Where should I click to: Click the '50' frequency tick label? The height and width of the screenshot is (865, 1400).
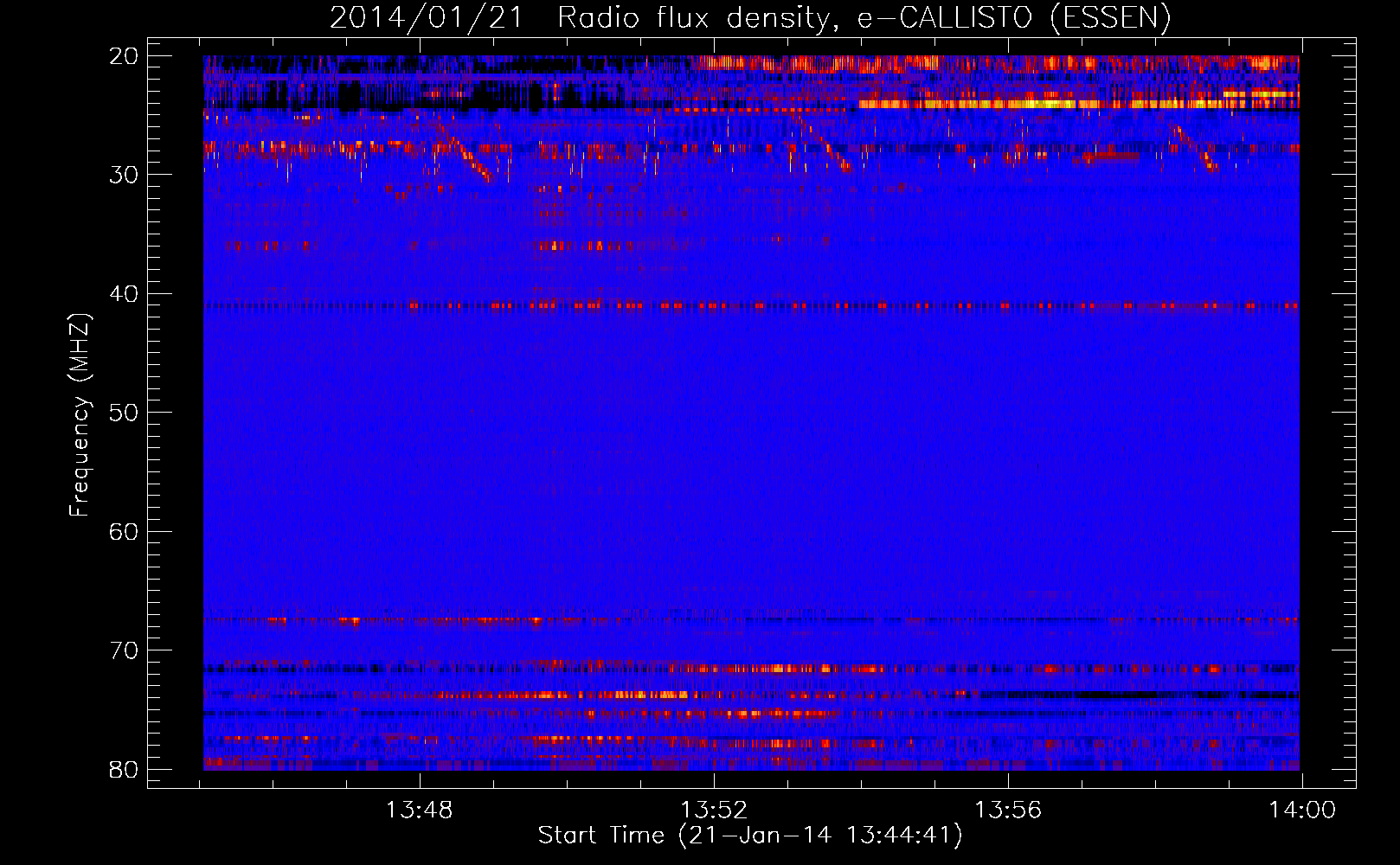pyautogui.click(x=124, y=413)
